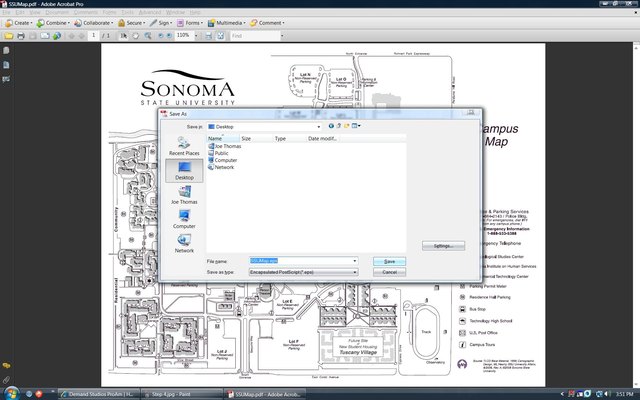640x400 pixels.
Task: Click the Acrobat document vertical scrollbar
Action: pyautogui.click(x=636, y=215)
